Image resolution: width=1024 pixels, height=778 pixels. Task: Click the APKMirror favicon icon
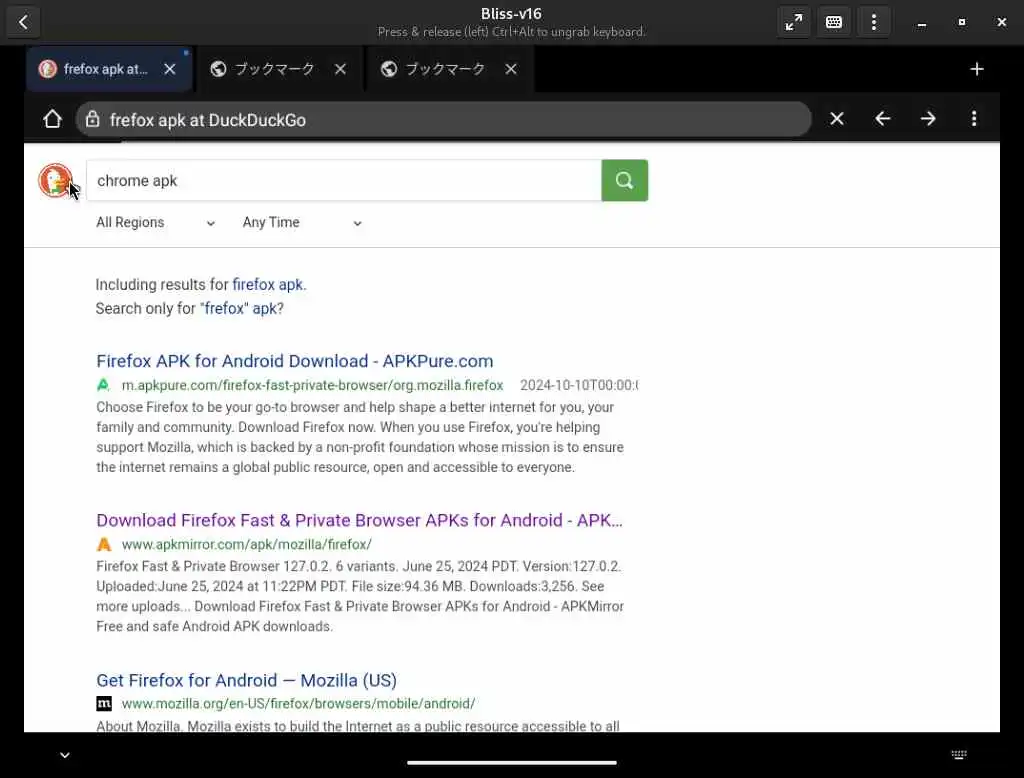[104, 544]
